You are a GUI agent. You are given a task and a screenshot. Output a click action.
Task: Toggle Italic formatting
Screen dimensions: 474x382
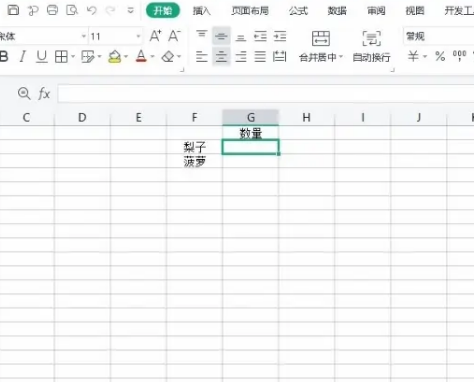click(23, 57)
